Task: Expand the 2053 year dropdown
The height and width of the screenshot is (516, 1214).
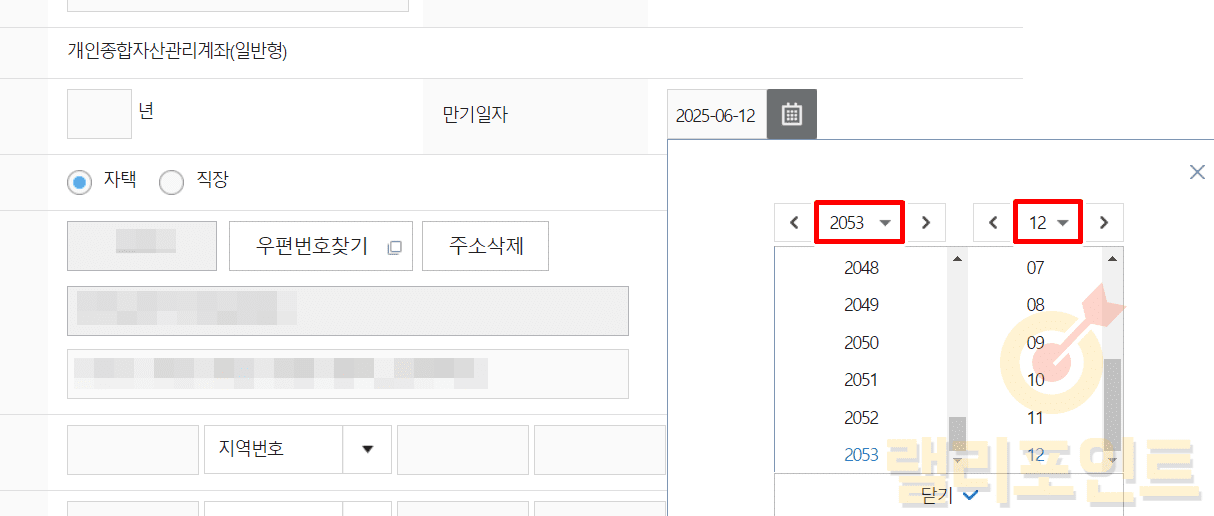Action: (860, 223)
